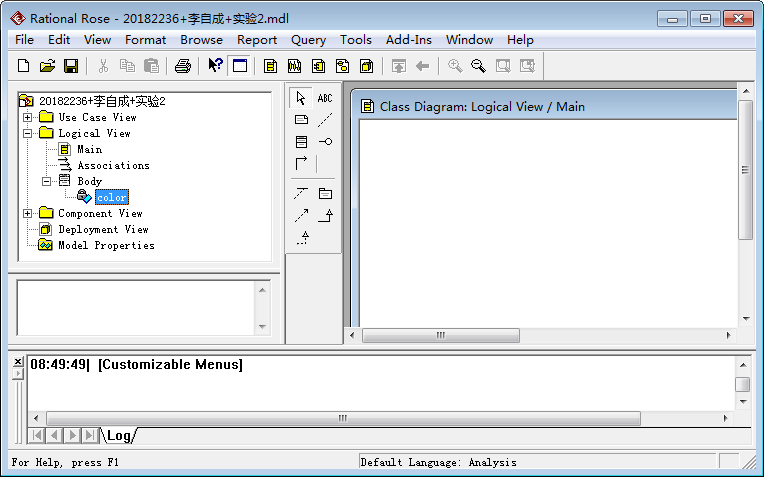Browse Deployment Diagram toolbar icon
The width and height of the screenshot is (764, 477).
(366, 66)
